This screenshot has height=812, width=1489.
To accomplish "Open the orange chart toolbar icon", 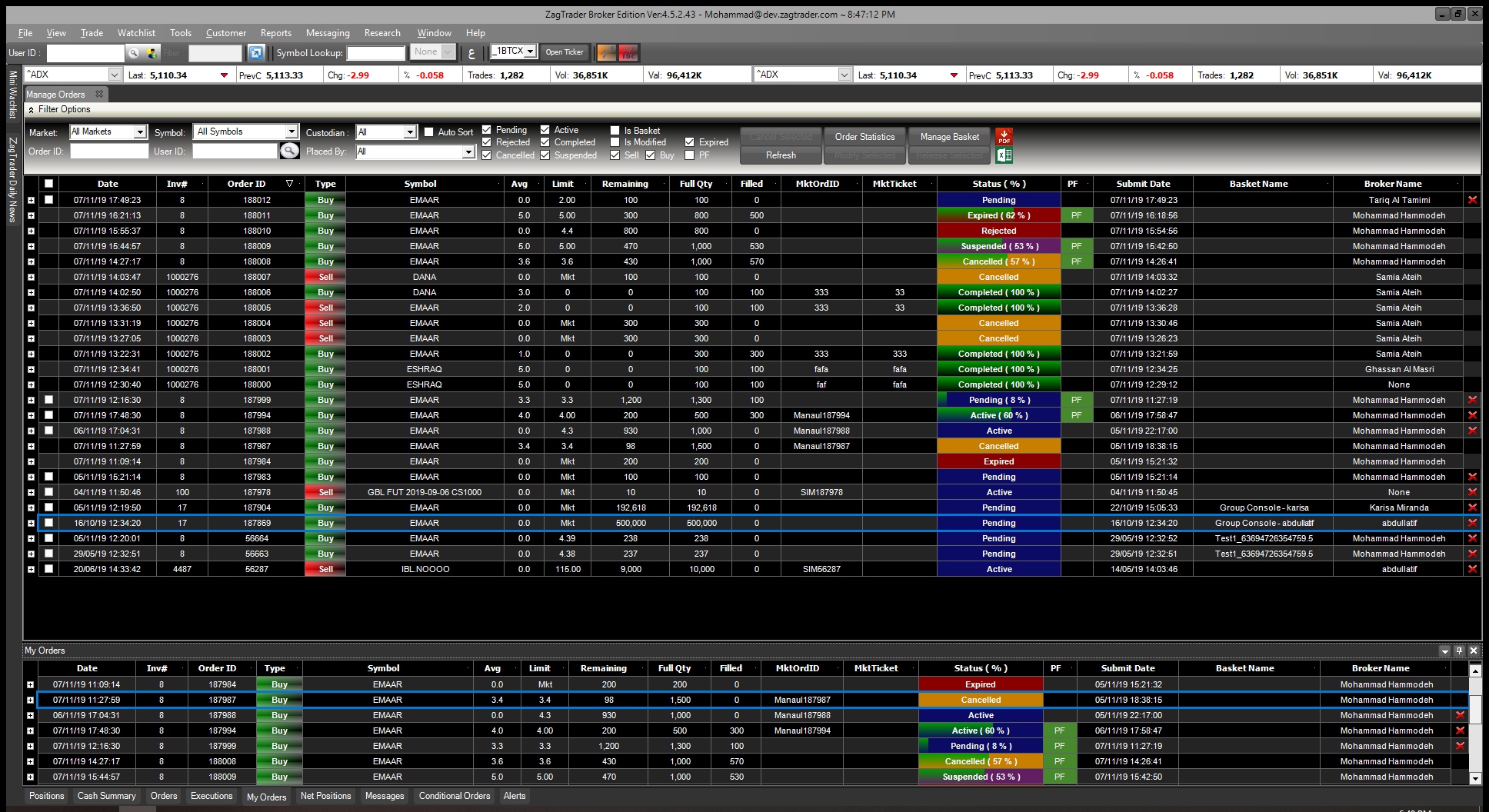I will pos(607,53).
